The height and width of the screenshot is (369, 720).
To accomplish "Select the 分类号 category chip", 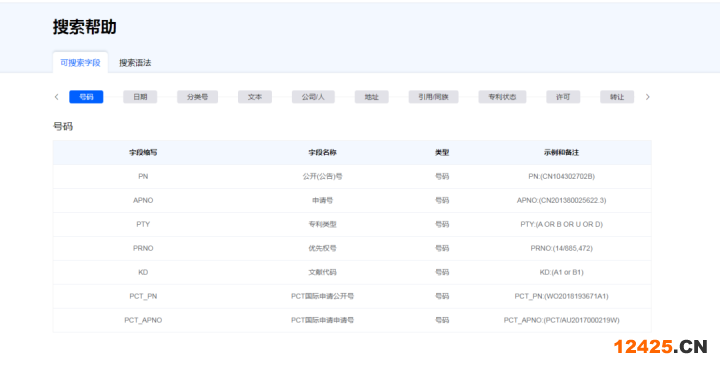I will [197, 97].
